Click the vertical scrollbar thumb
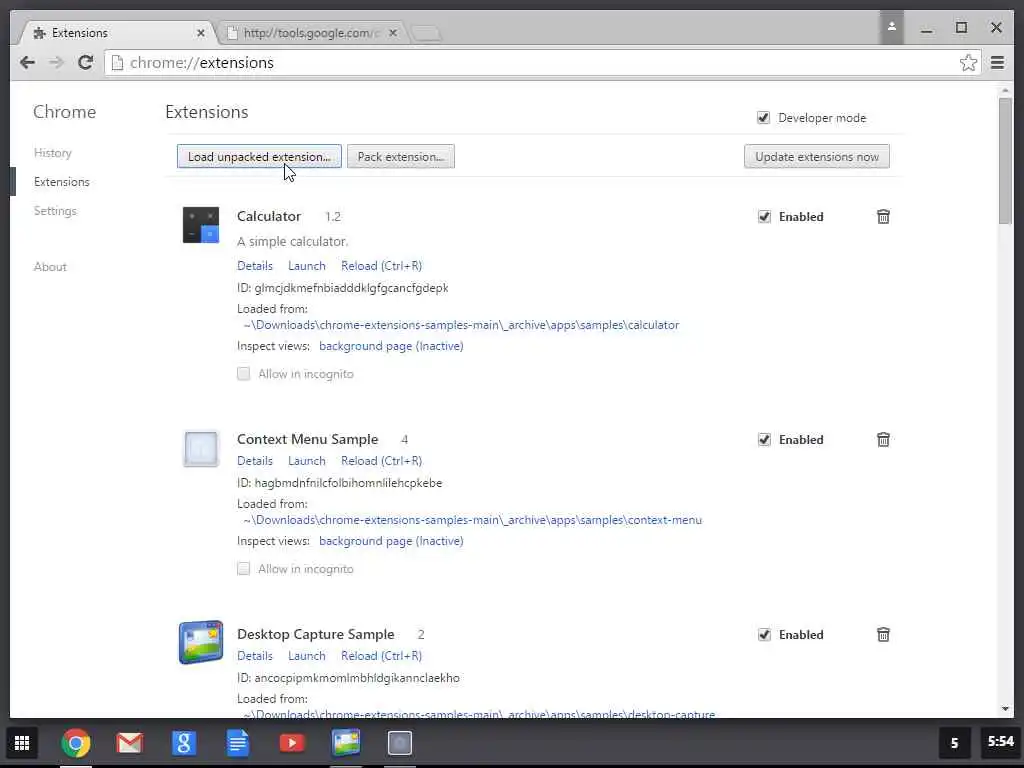Screen dimensions: 1024x768 (x=1005, y=161)
